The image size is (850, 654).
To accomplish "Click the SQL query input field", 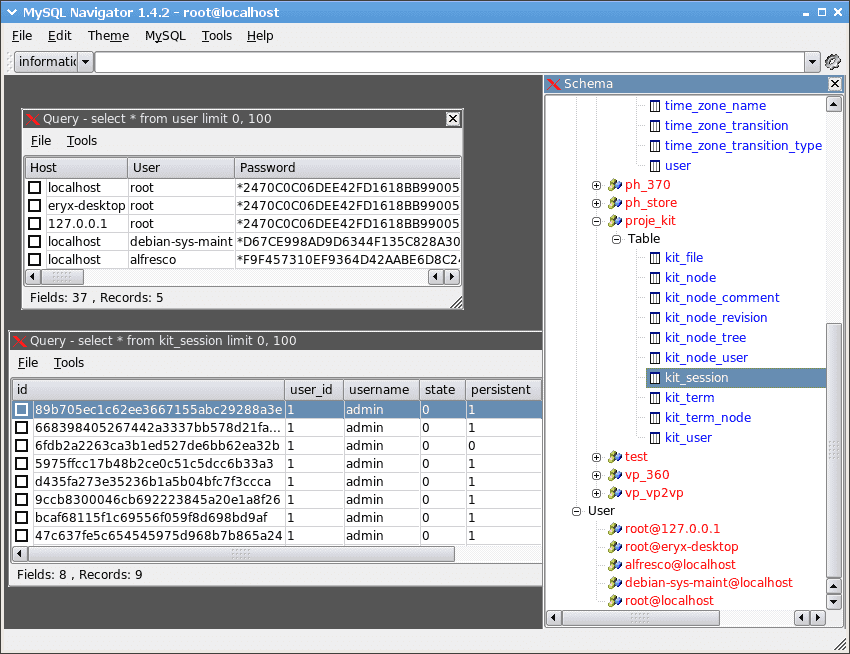I will [x=450, y=62].
